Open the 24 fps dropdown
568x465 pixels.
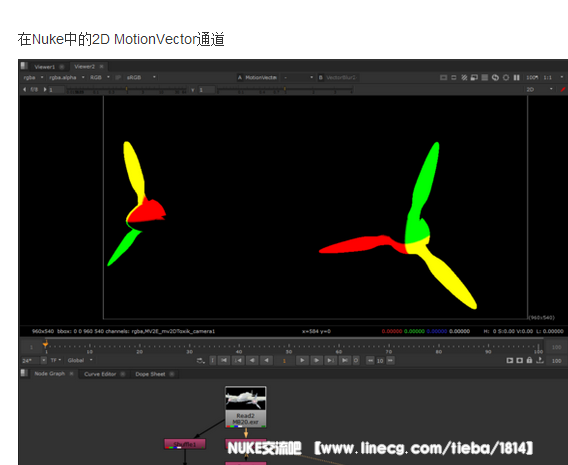click(34, 361)
